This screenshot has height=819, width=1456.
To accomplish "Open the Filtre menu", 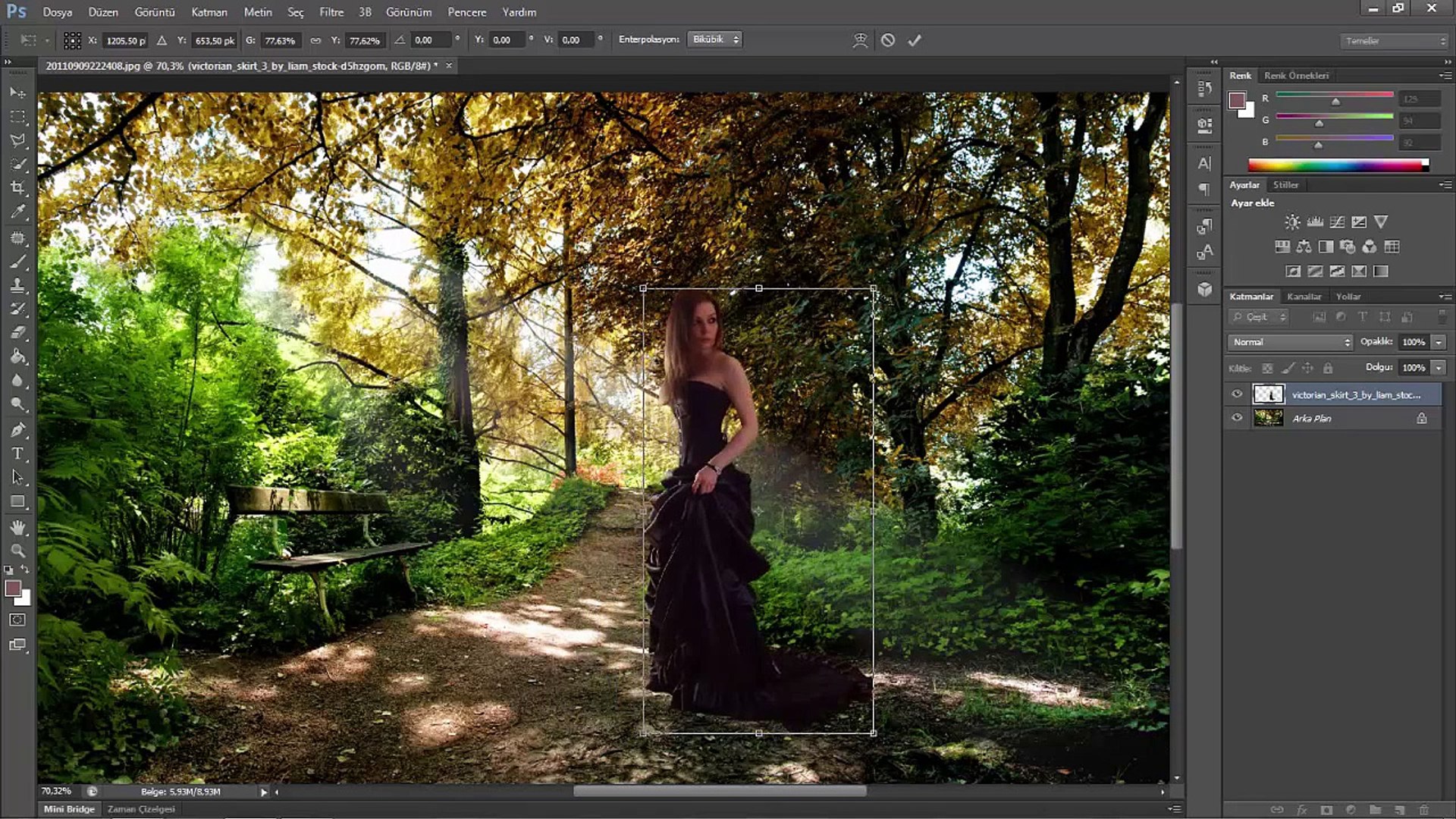I will (x=331, y=12).
